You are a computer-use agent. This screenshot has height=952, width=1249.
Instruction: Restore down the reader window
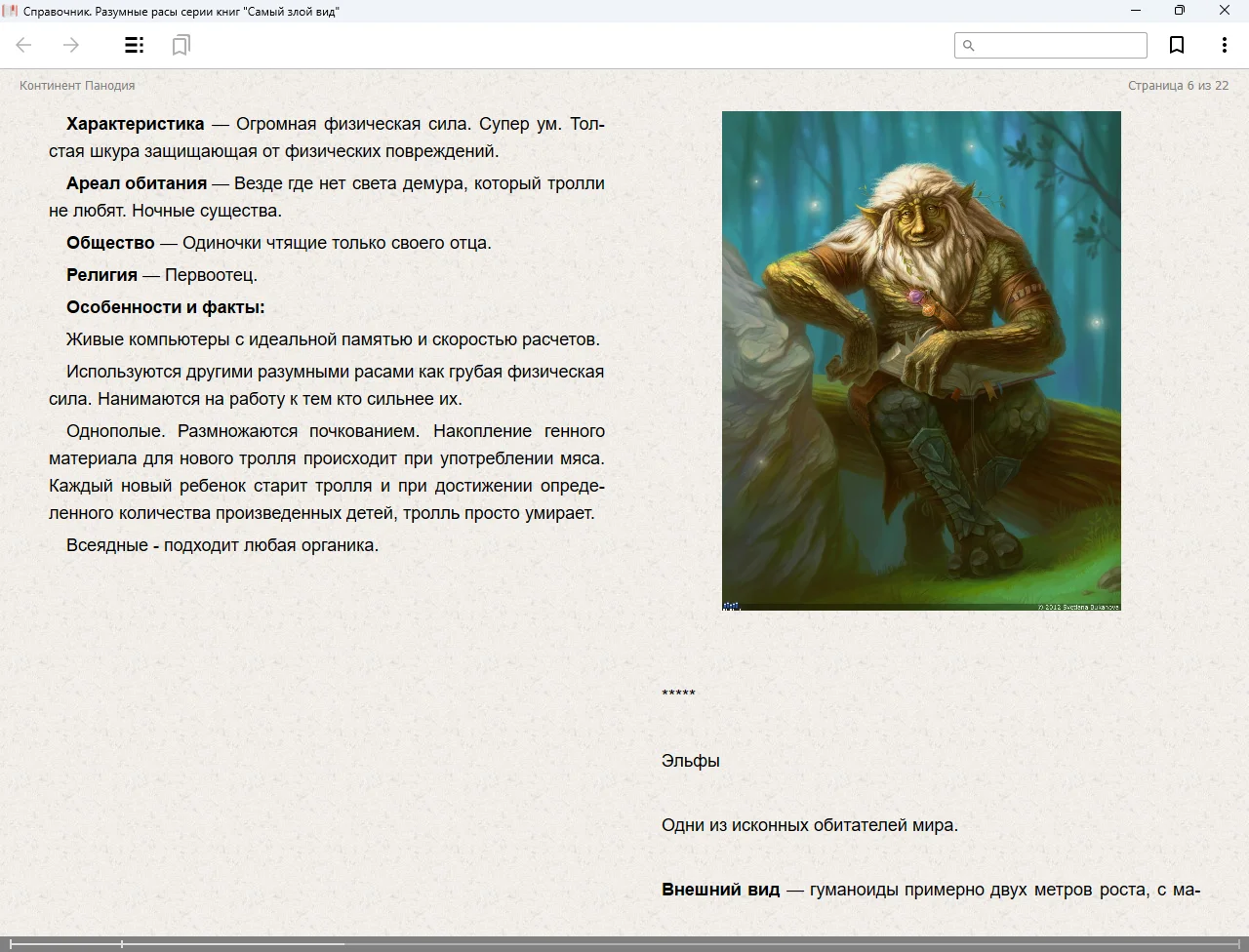coord(1180,11)
